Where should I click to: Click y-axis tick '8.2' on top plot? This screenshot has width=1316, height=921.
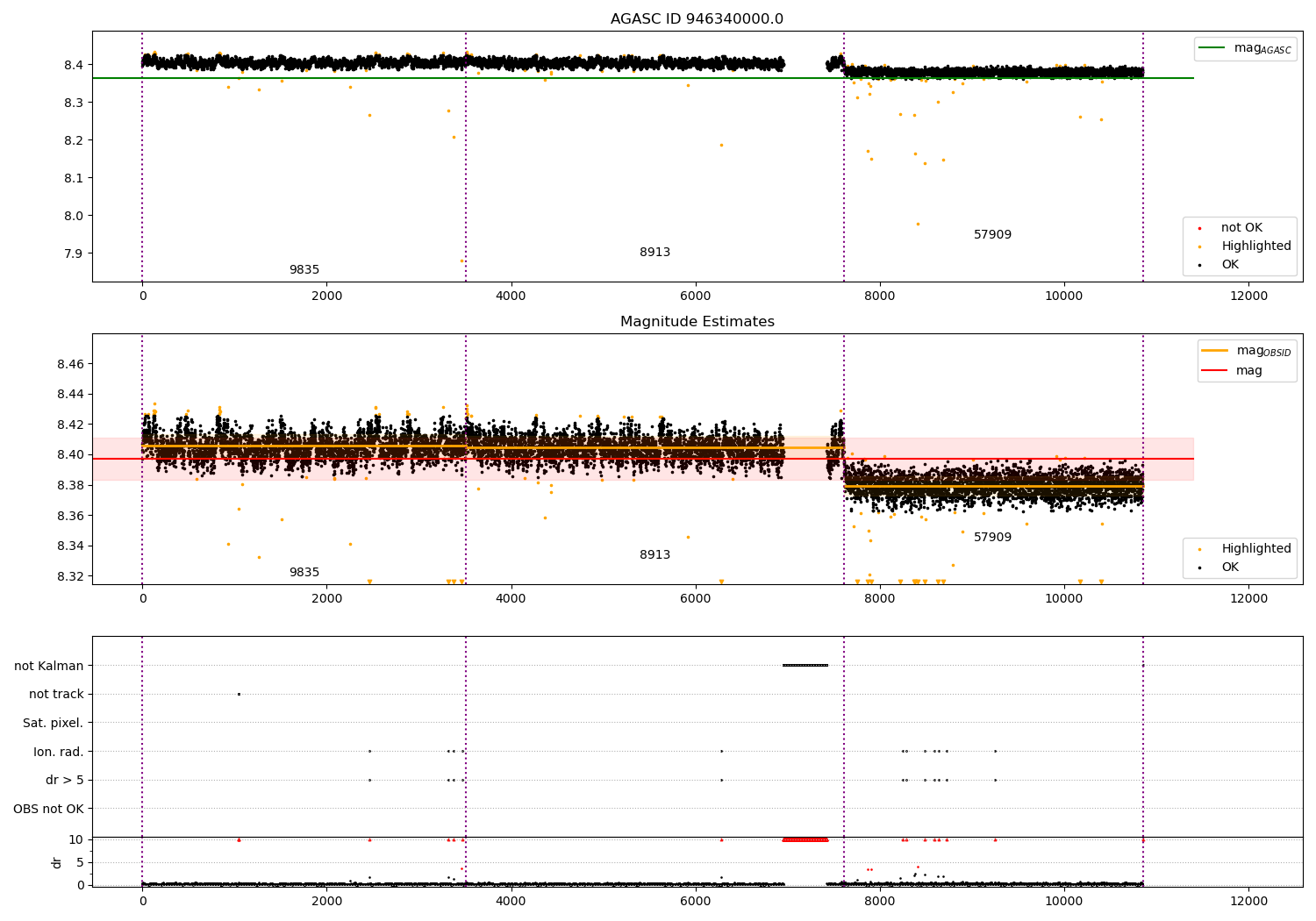74,140
